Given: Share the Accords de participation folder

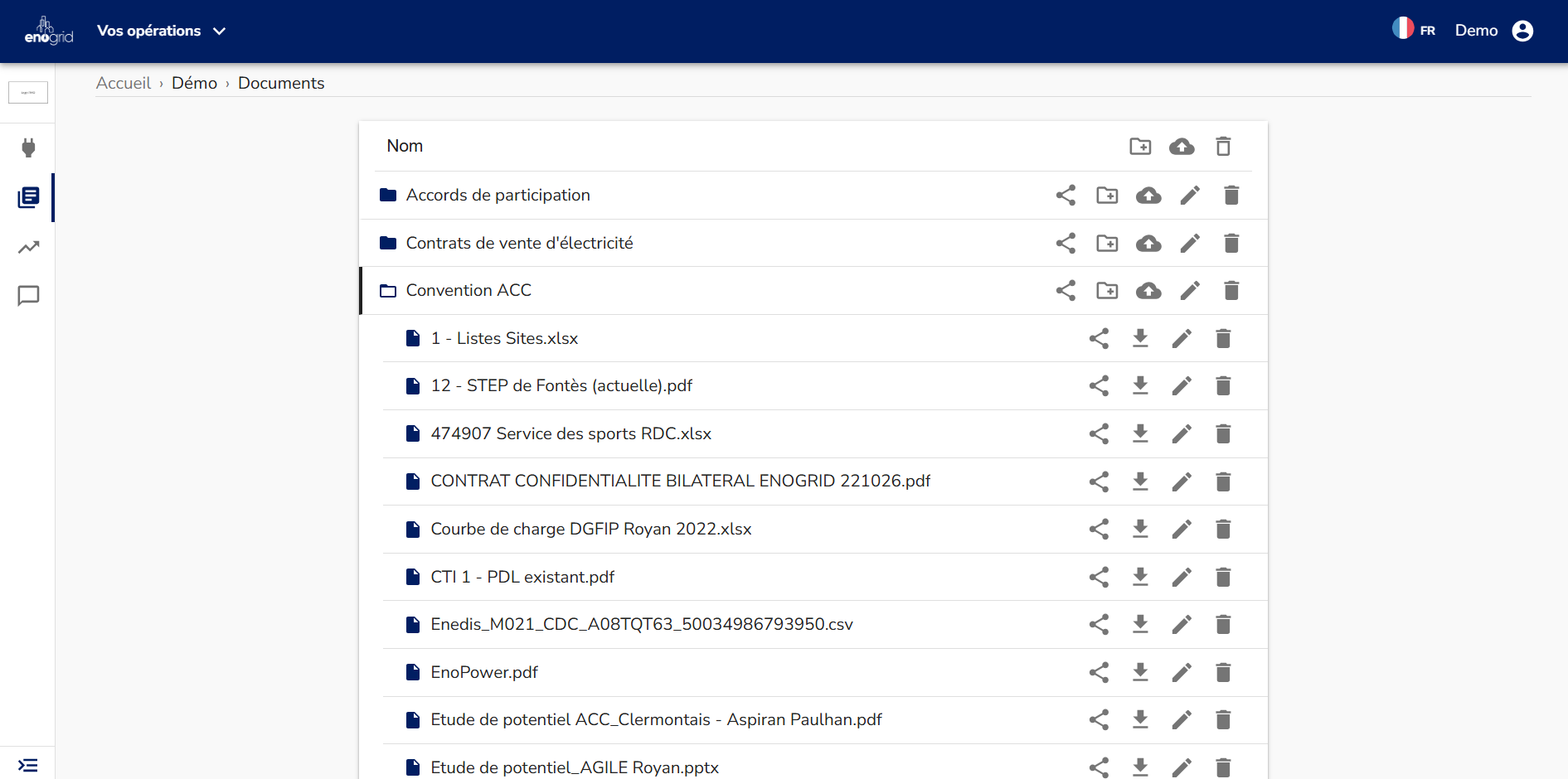Looking at the screenshot, I should click(x=1066, y=196).
